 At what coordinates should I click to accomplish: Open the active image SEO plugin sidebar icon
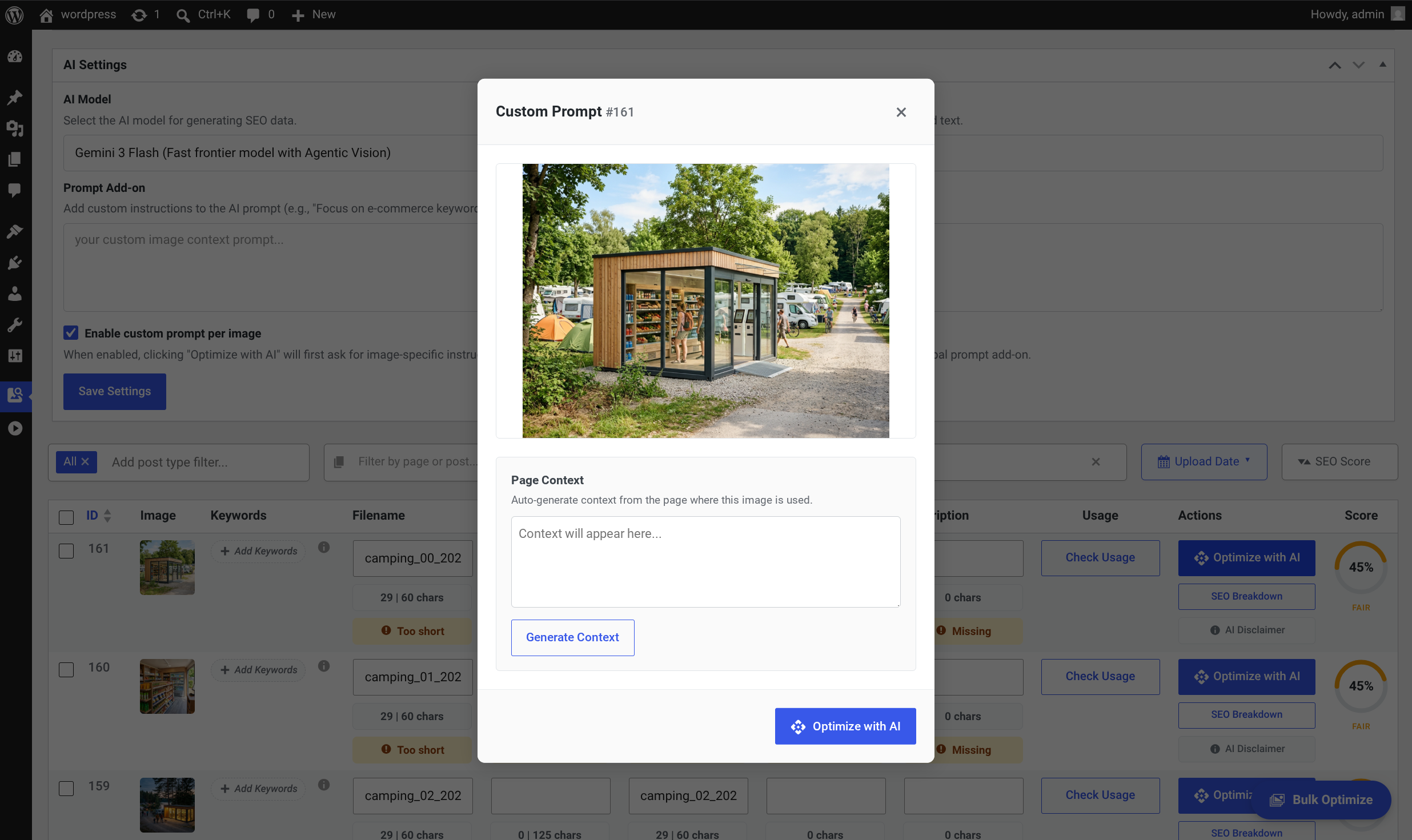[x=15, y=395]
